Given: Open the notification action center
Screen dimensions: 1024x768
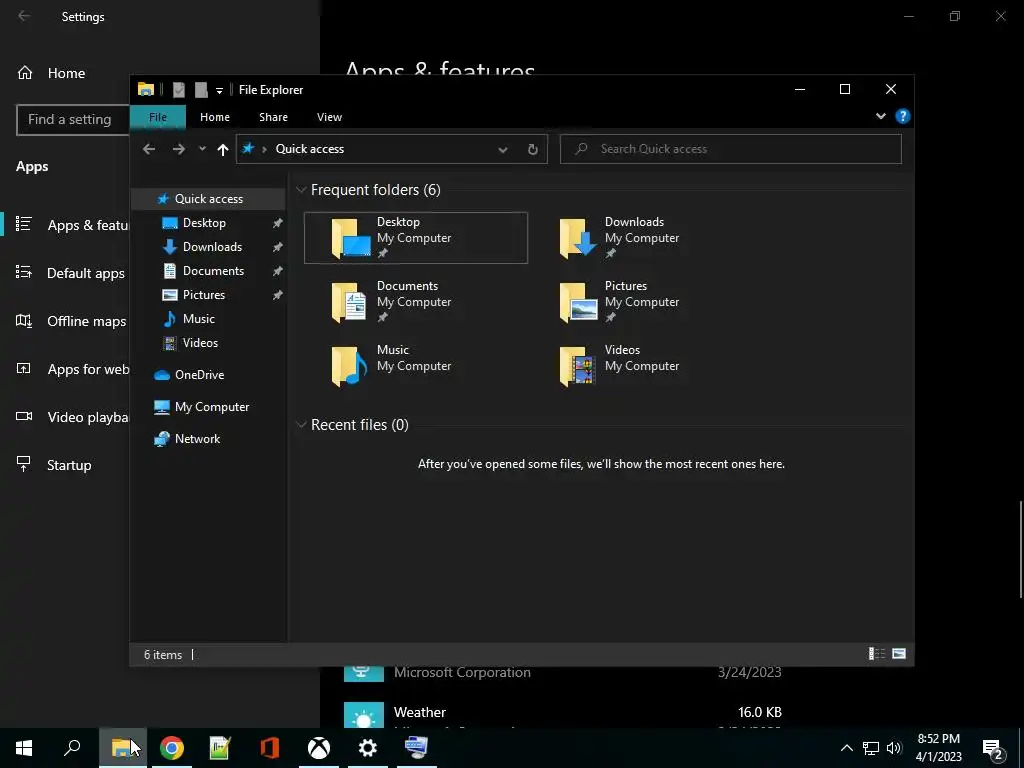Looking at the screenshot, I should click(x=993, y=748).
